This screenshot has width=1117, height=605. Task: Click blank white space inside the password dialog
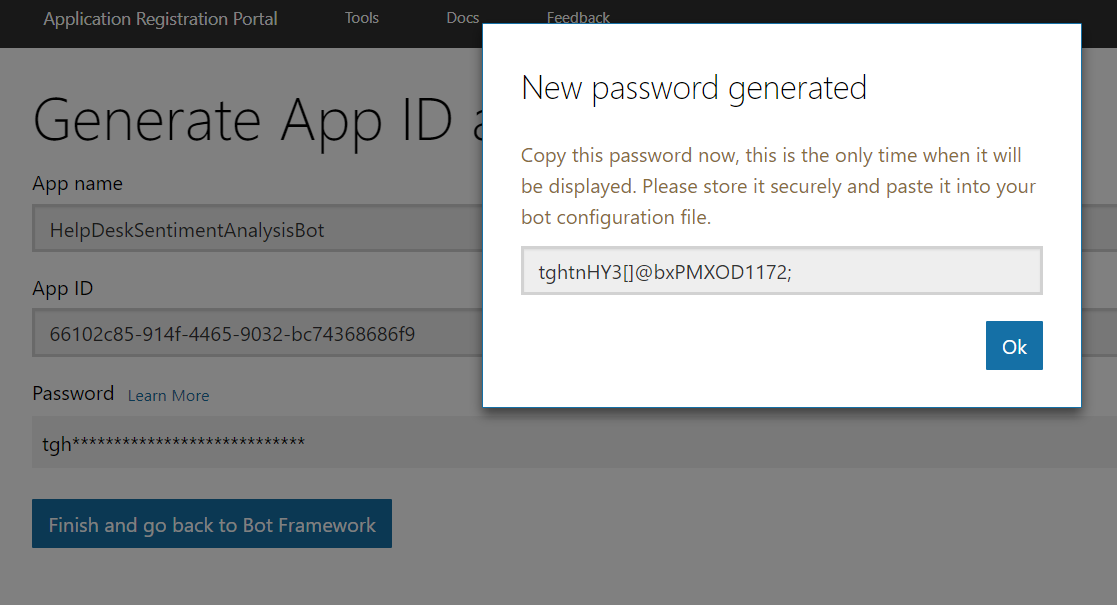click(x=712, y=349)
